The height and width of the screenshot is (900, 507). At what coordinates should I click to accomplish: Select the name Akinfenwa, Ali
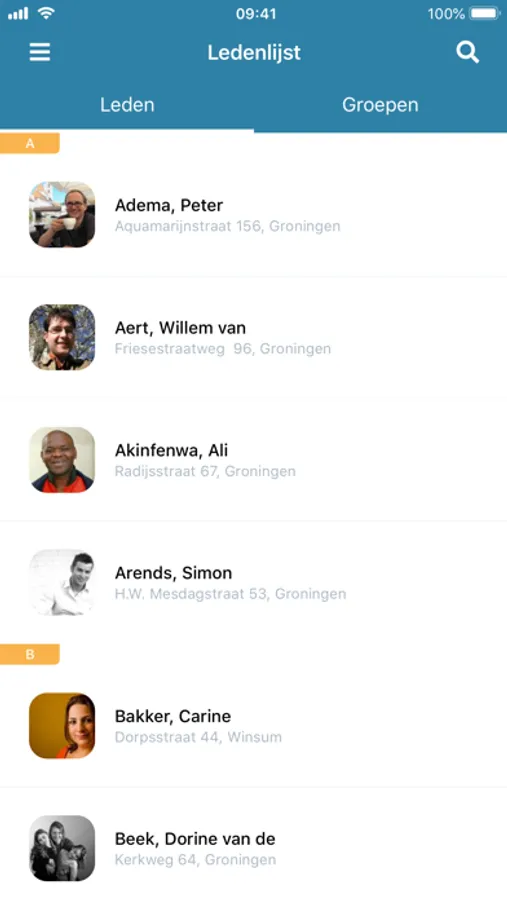point(172,451)
